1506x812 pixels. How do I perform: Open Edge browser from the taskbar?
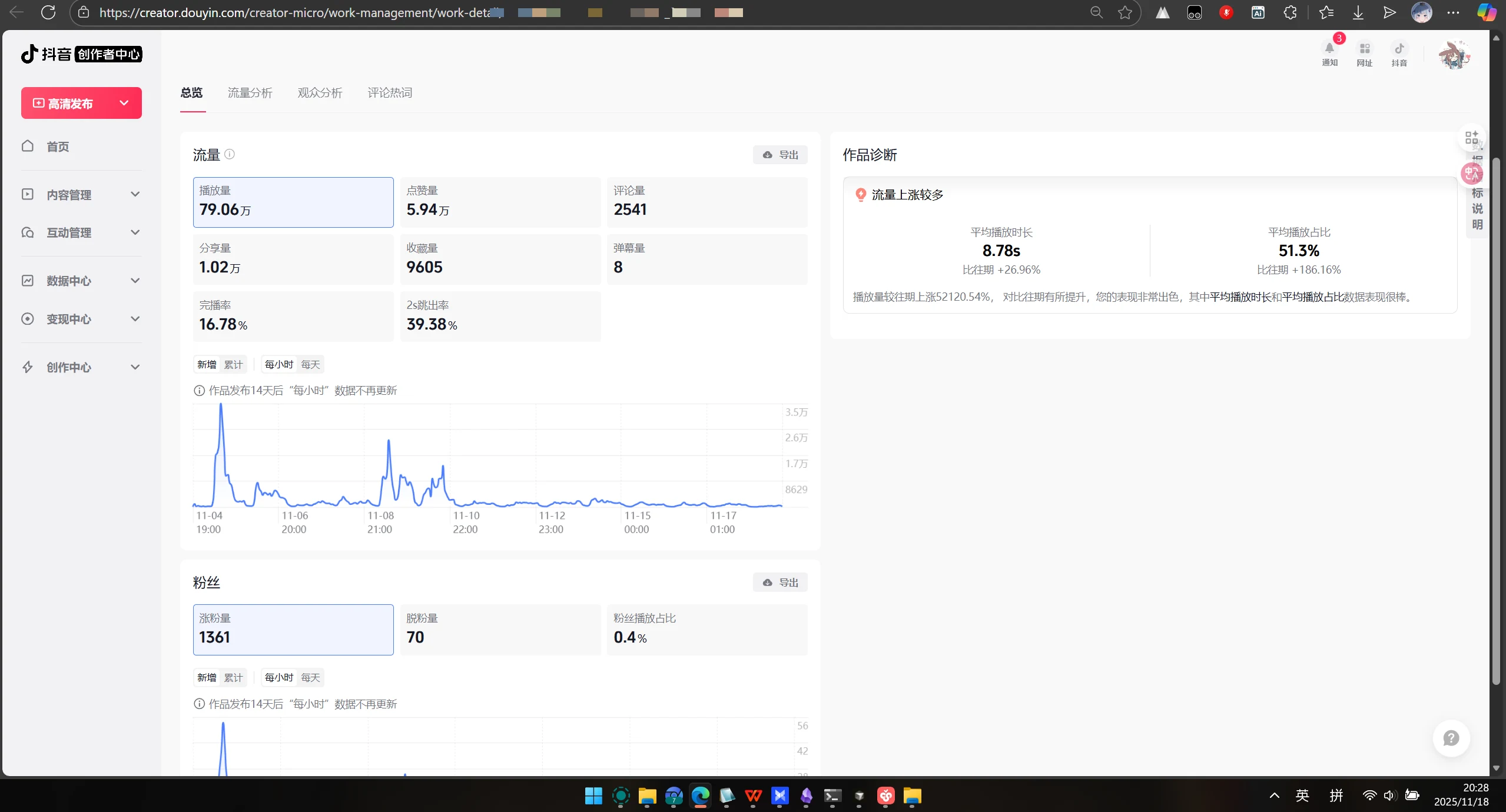tap(700, 796)
